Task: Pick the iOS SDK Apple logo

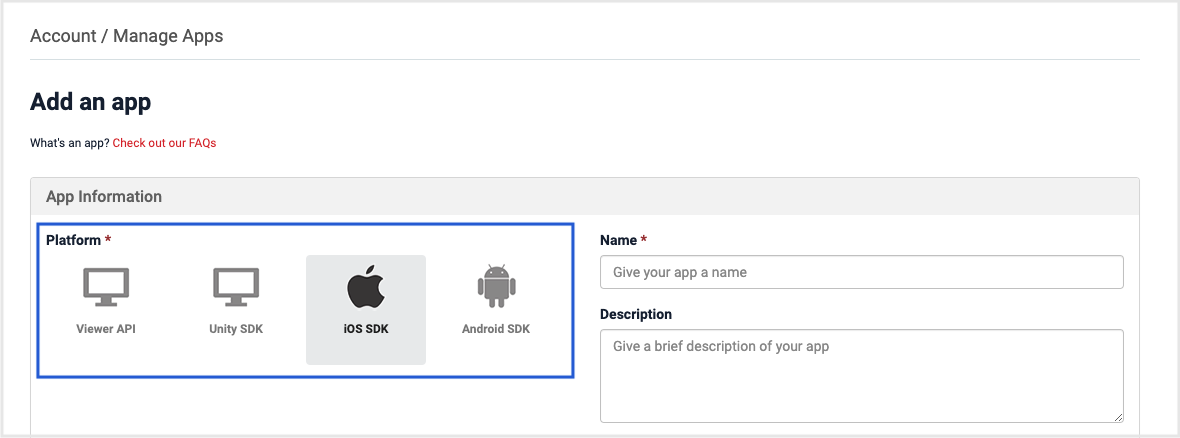Action: [x=366, y=287]
